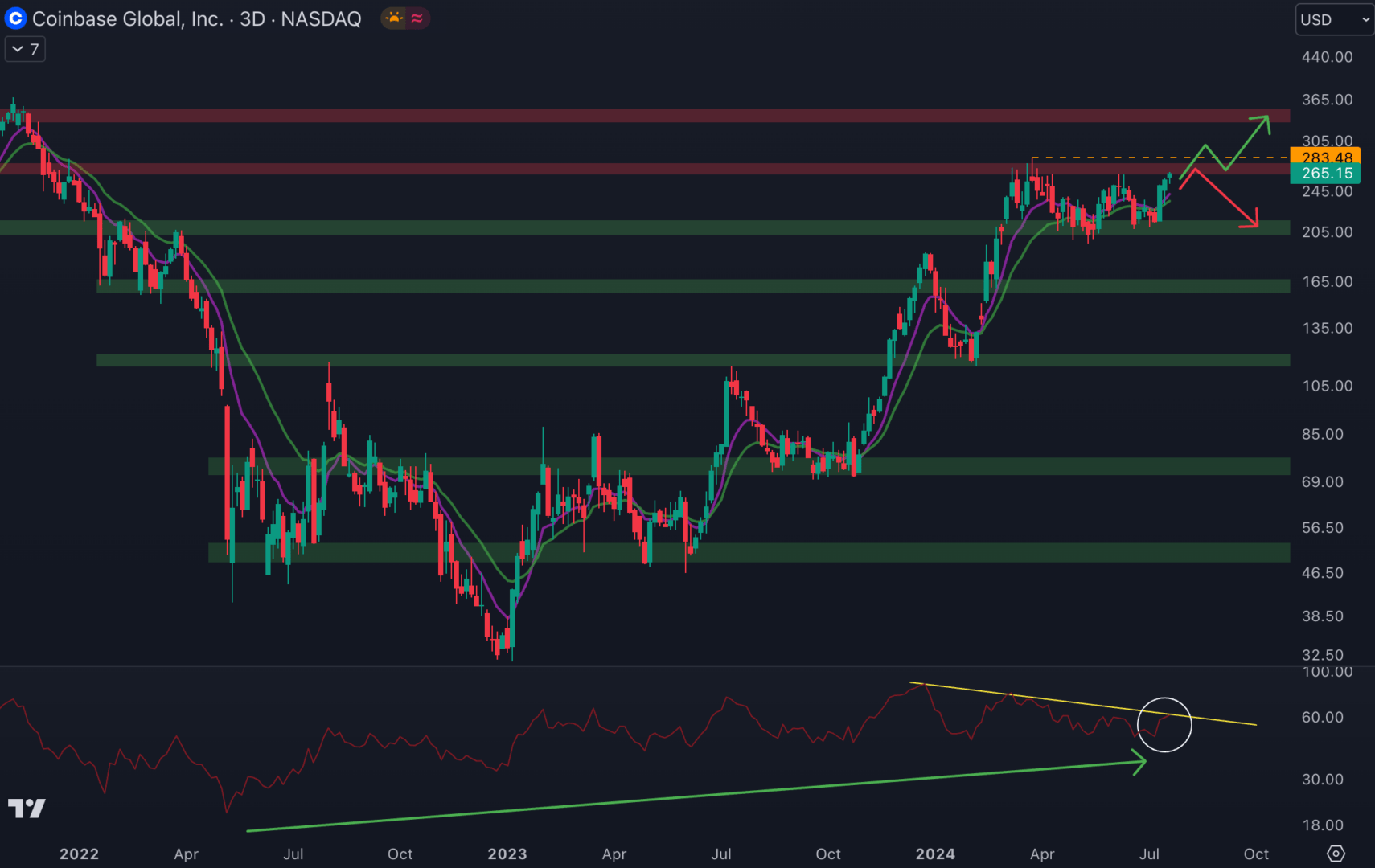The width and height of the screenshot is (1375, 868).
Task: Select the top red resistance zone near 365
Action: (643, 116)
